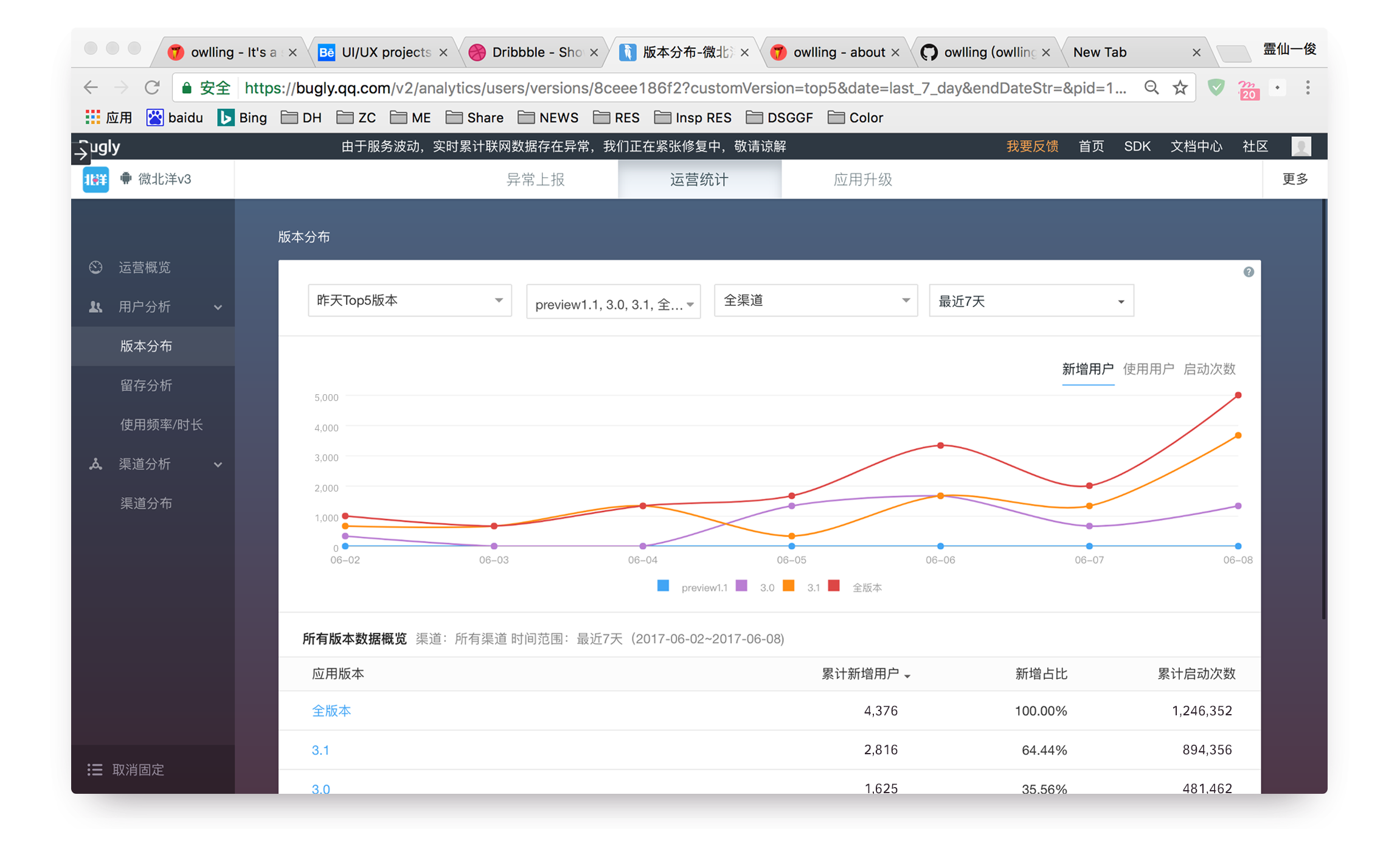Viewport: 1400px width, 854px height.
Task: Toggle preview1.1 series in chart legend
Action: tap(691, 587)
